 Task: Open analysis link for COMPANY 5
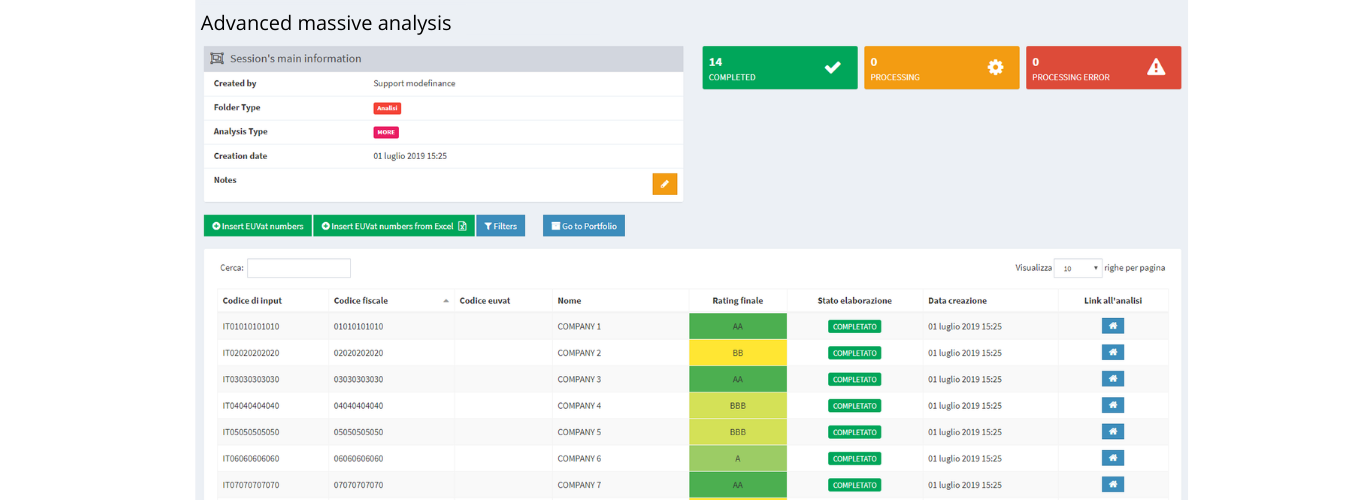[x=1113, y=432]
